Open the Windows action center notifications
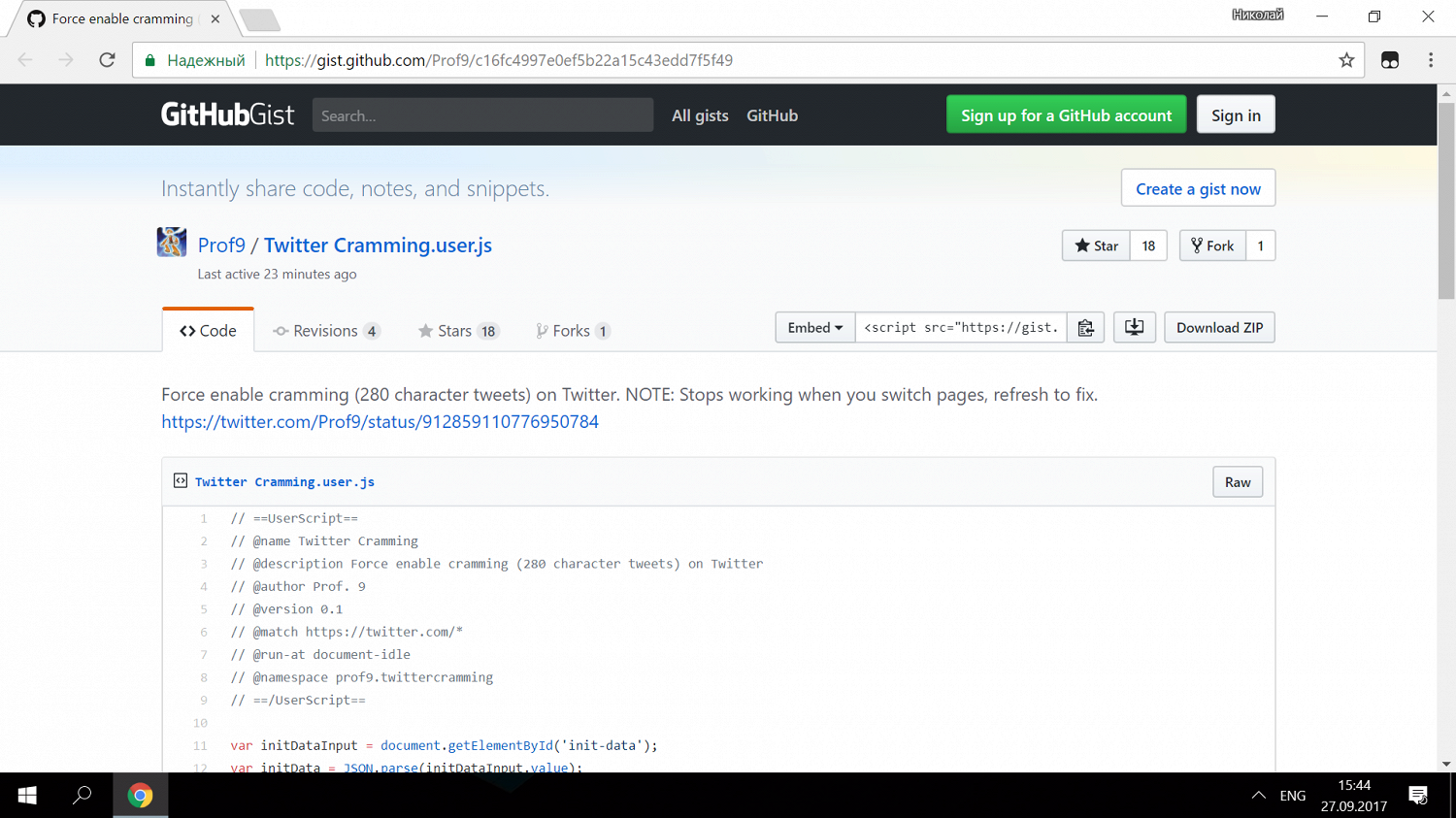 1417,796
